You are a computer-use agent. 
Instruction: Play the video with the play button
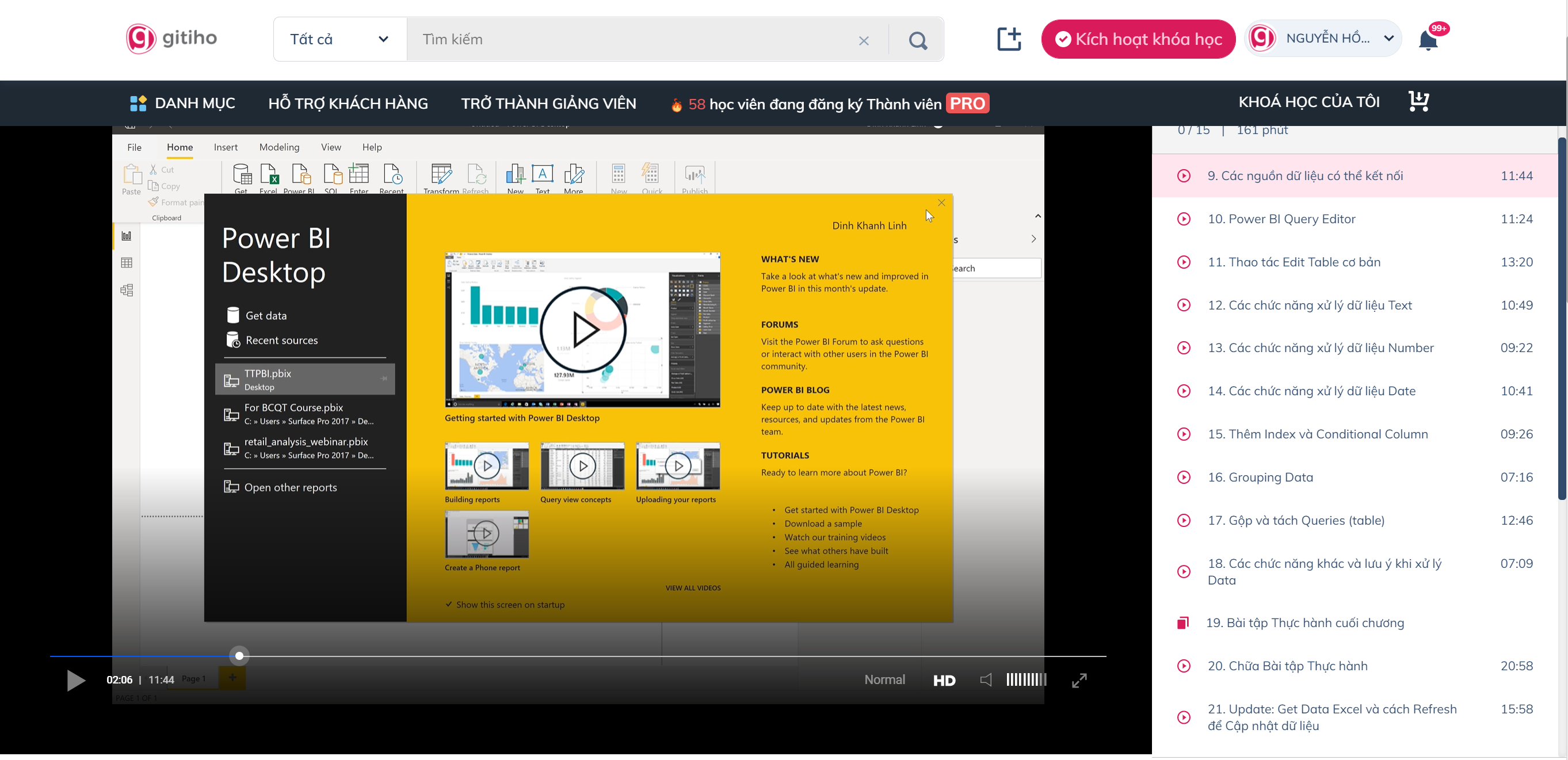[x=75, y=680]
